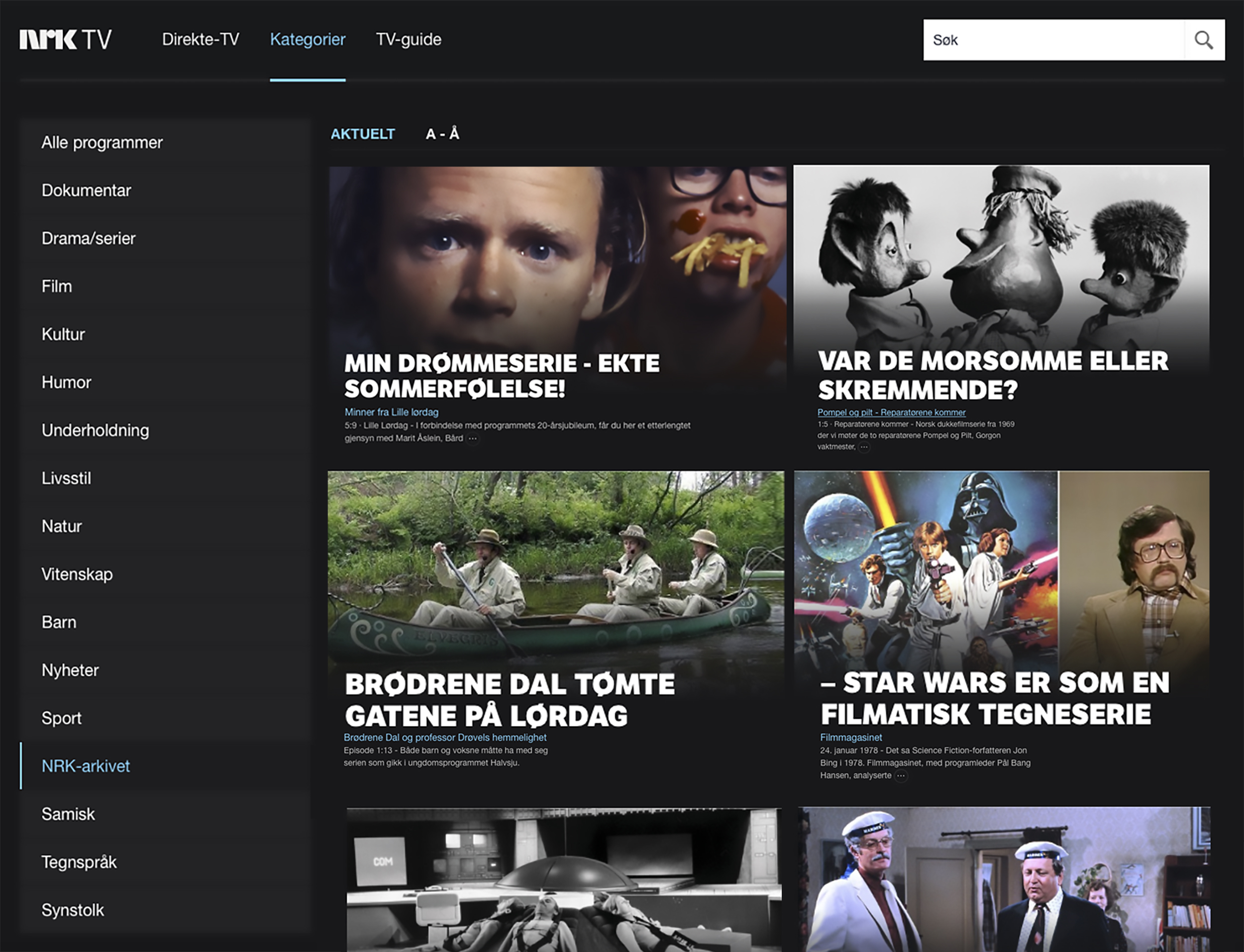Expand the Filmmagasinet description ellipsis
The image size is (1244, 952).
[901, 776]
